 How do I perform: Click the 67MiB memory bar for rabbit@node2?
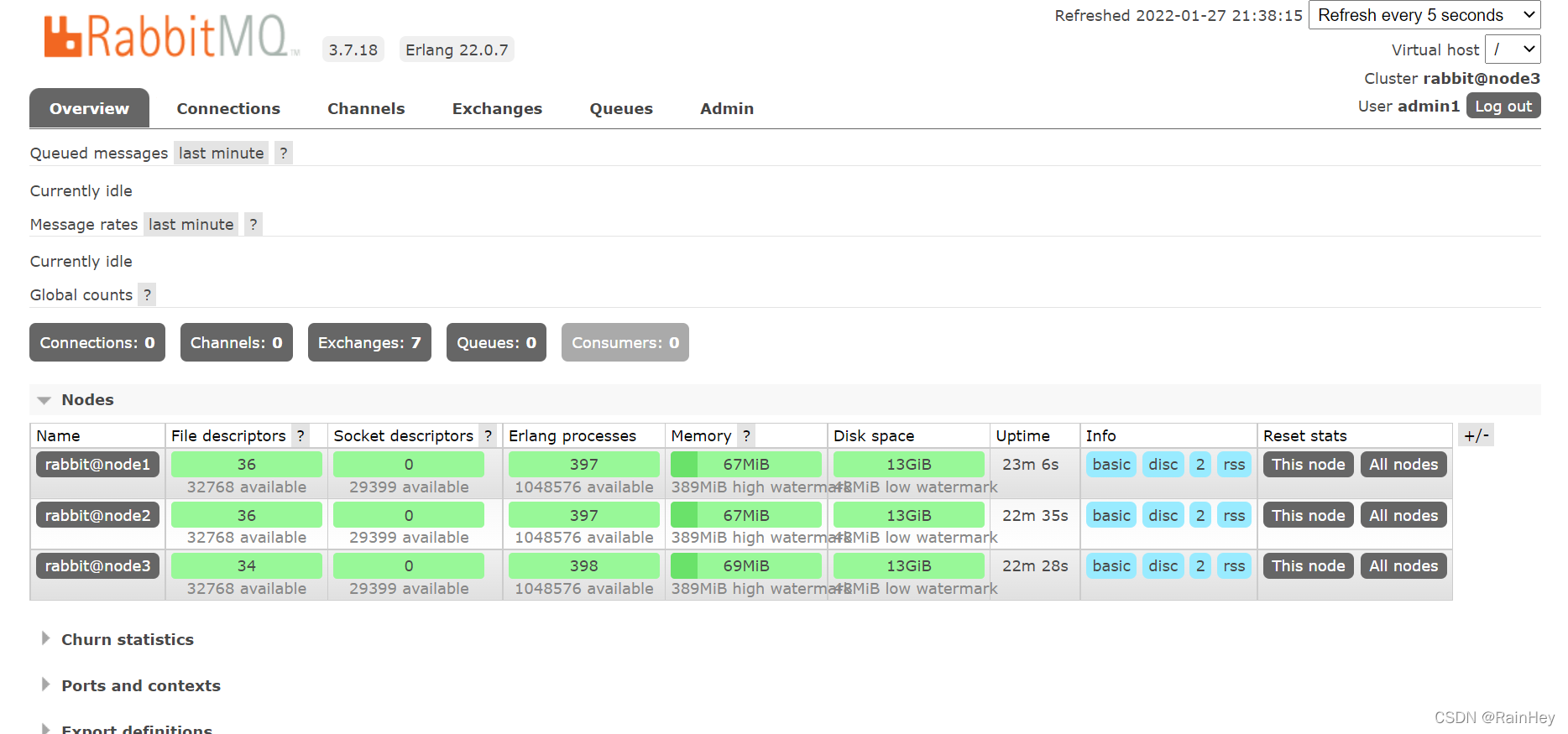(x=746, y=515)
